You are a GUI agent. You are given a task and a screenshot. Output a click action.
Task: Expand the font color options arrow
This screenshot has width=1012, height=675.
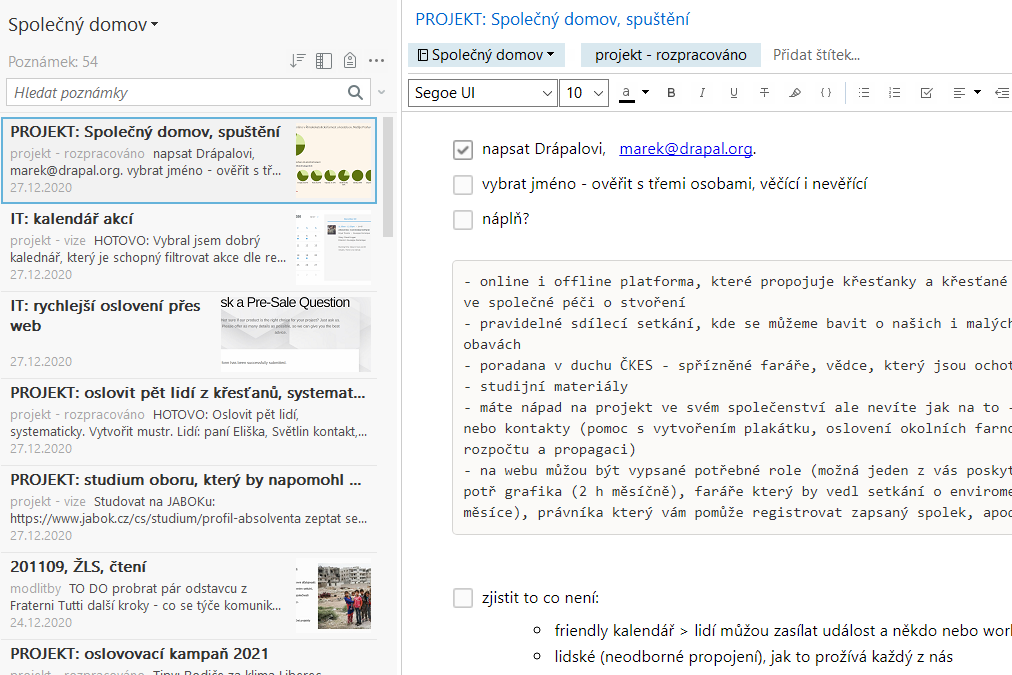pyautogui.click(x=645, y=92)
